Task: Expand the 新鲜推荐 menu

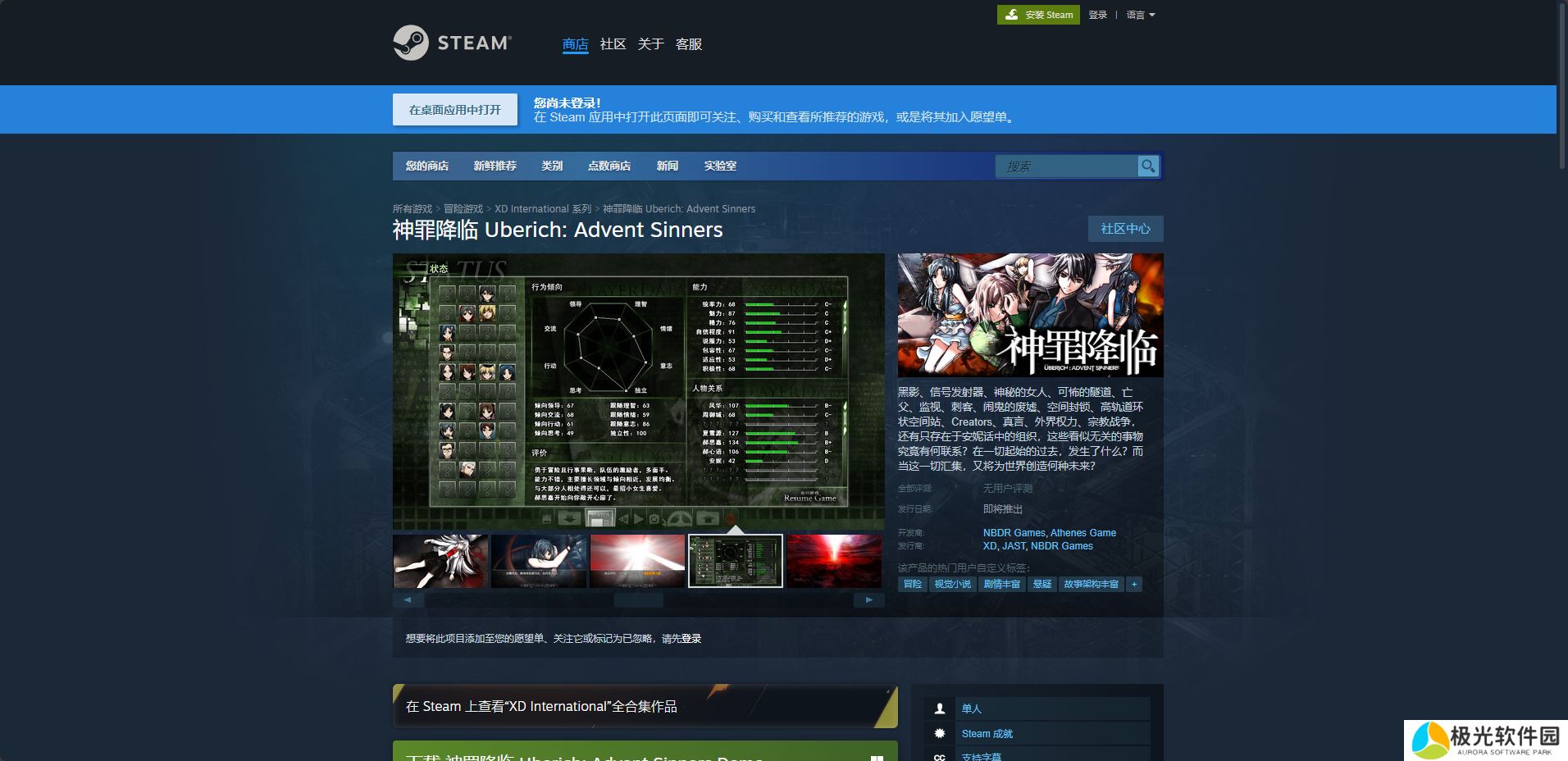Action: [495, 166]
